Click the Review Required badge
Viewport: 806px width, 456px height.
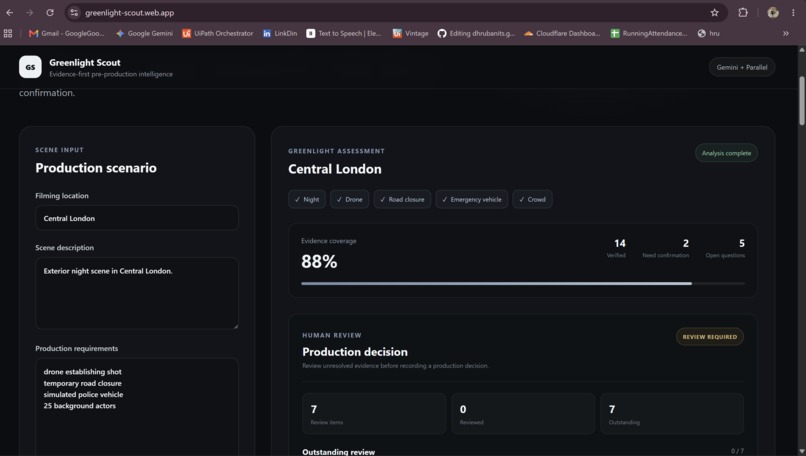click(709, 337)
